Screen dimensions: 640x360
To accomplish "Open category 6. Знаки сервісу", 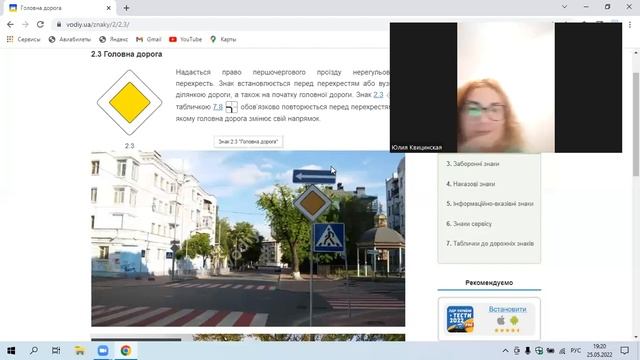I will click(469, 224).
